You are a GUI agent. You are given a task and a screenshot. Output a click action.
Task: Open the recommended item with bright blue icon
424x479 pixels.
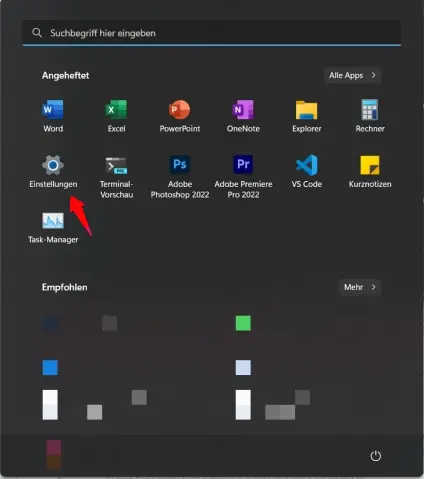50,367
